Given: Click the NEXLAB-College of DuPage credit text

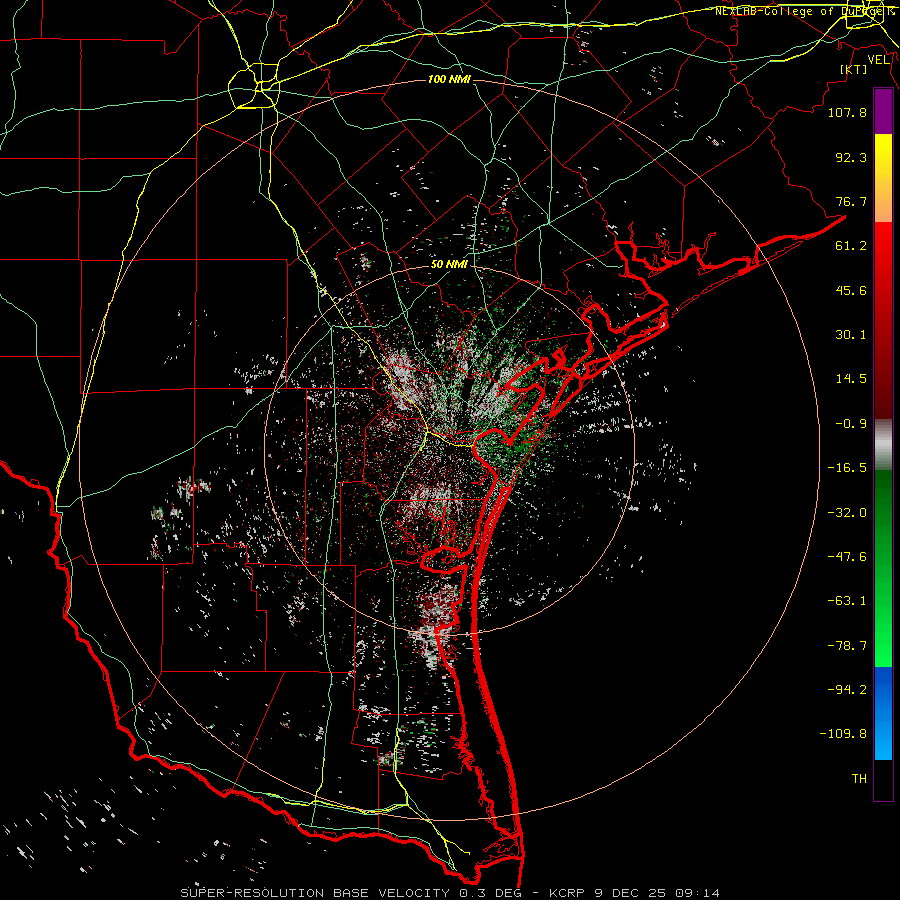Looking at the screenshot, I should coord(804,11).
